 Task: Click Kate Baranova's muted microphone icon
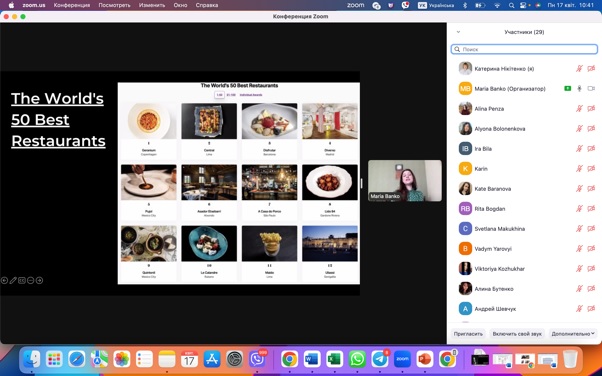pyautogui.click(x=579, y=189)
